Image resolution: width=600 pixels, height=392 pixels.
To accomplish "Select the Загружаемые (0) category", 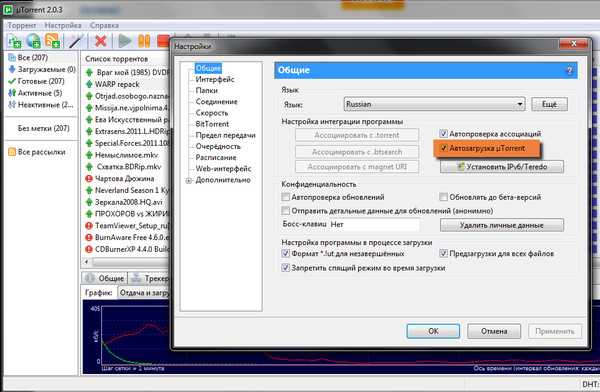I will coord(42,69).
